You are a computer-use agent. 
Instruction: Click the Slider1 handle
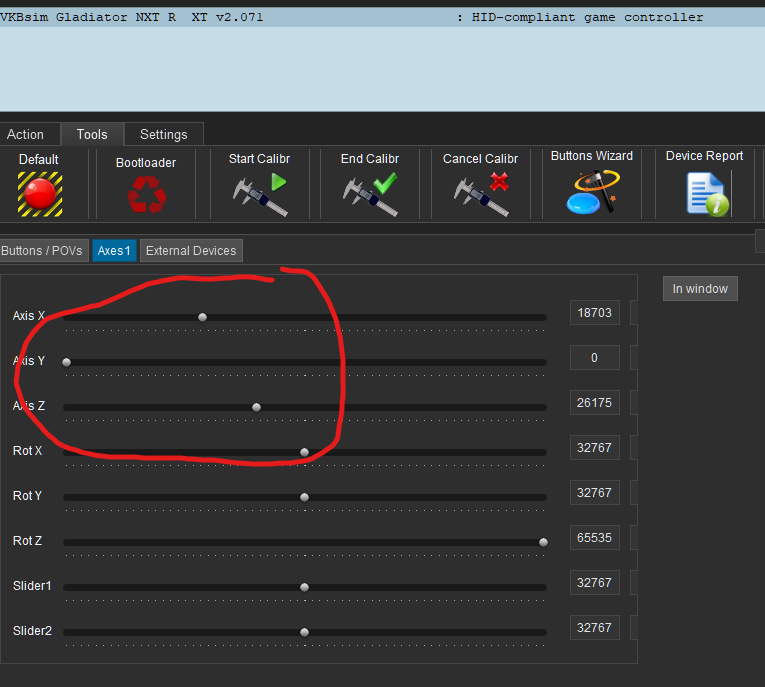click(304, 587)
